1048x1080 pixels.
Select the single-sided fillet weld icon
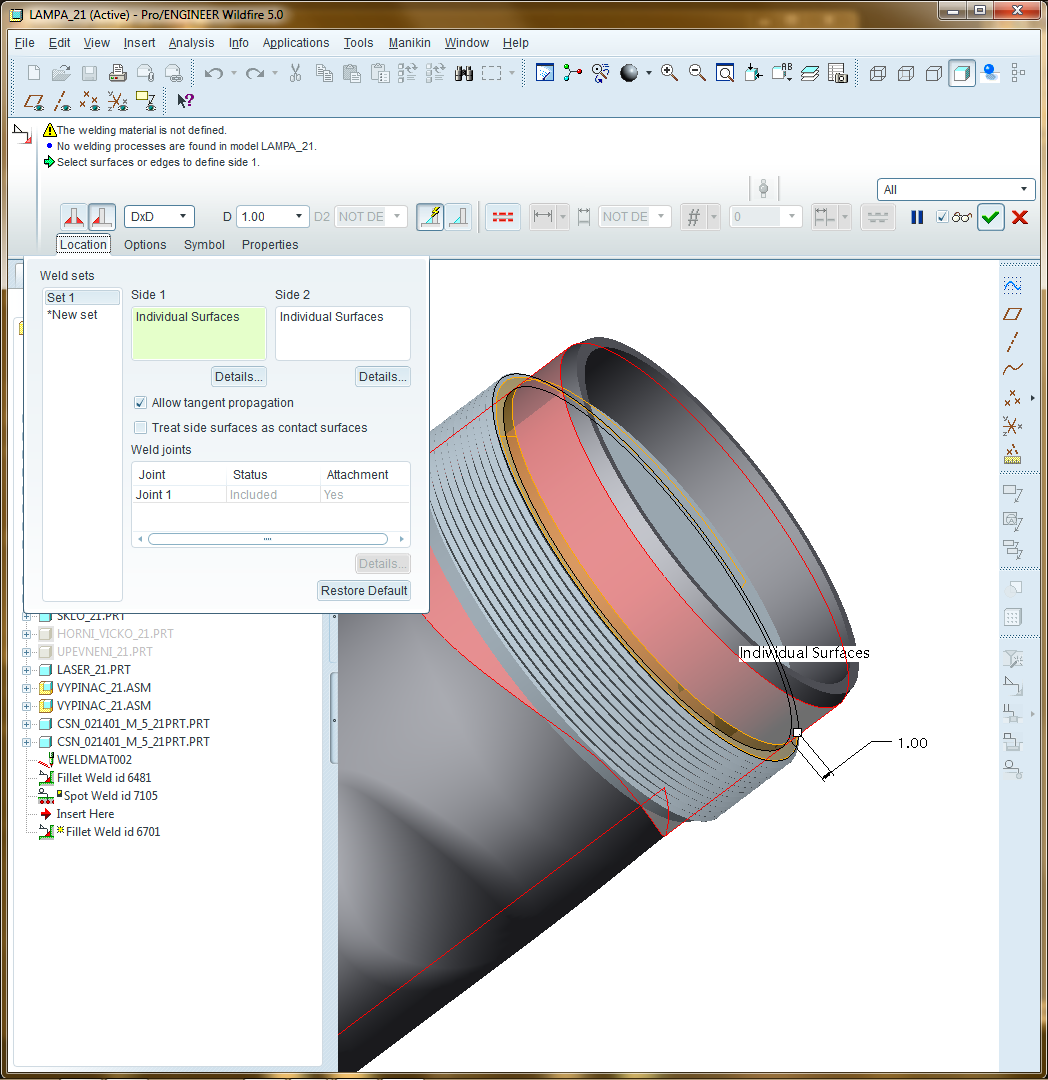pyautogui.click(x=102, y=217)
